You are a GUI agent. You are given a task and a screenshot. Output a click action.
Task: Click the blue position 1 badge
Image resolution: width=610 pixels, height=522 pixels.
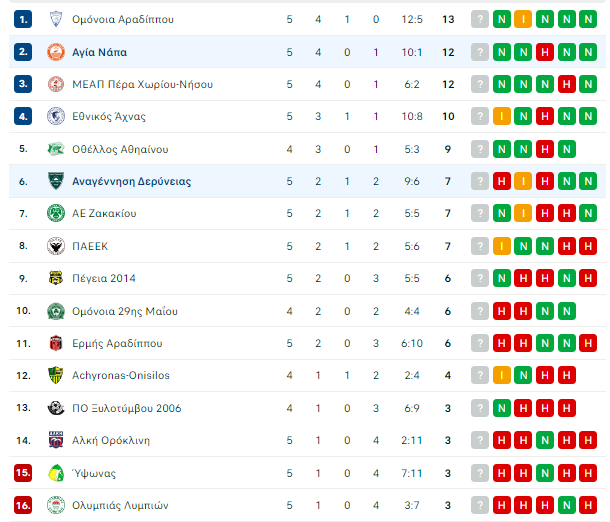[24, 19]
